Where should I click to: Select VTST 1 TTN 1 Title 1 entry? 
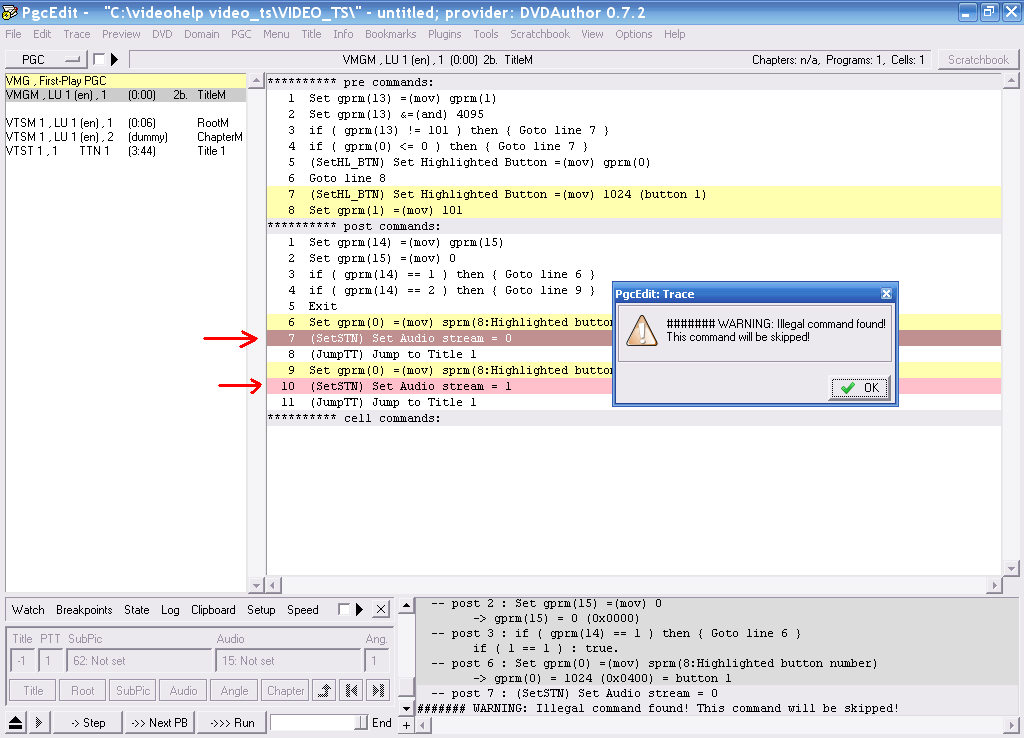tap(125, 151)
